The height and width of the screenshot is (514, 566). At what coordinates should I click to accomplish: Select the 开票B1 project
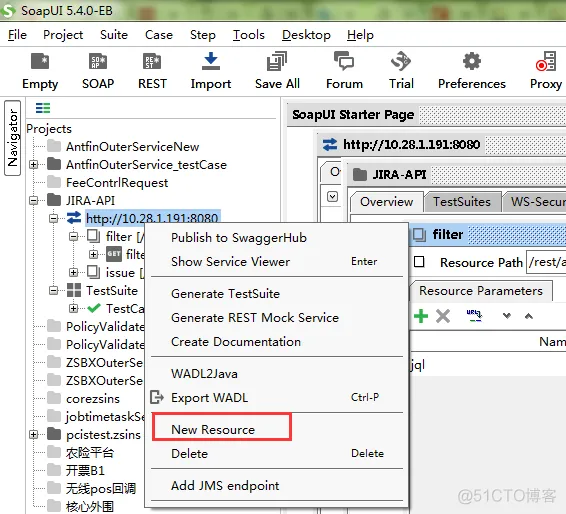(85, 470)
